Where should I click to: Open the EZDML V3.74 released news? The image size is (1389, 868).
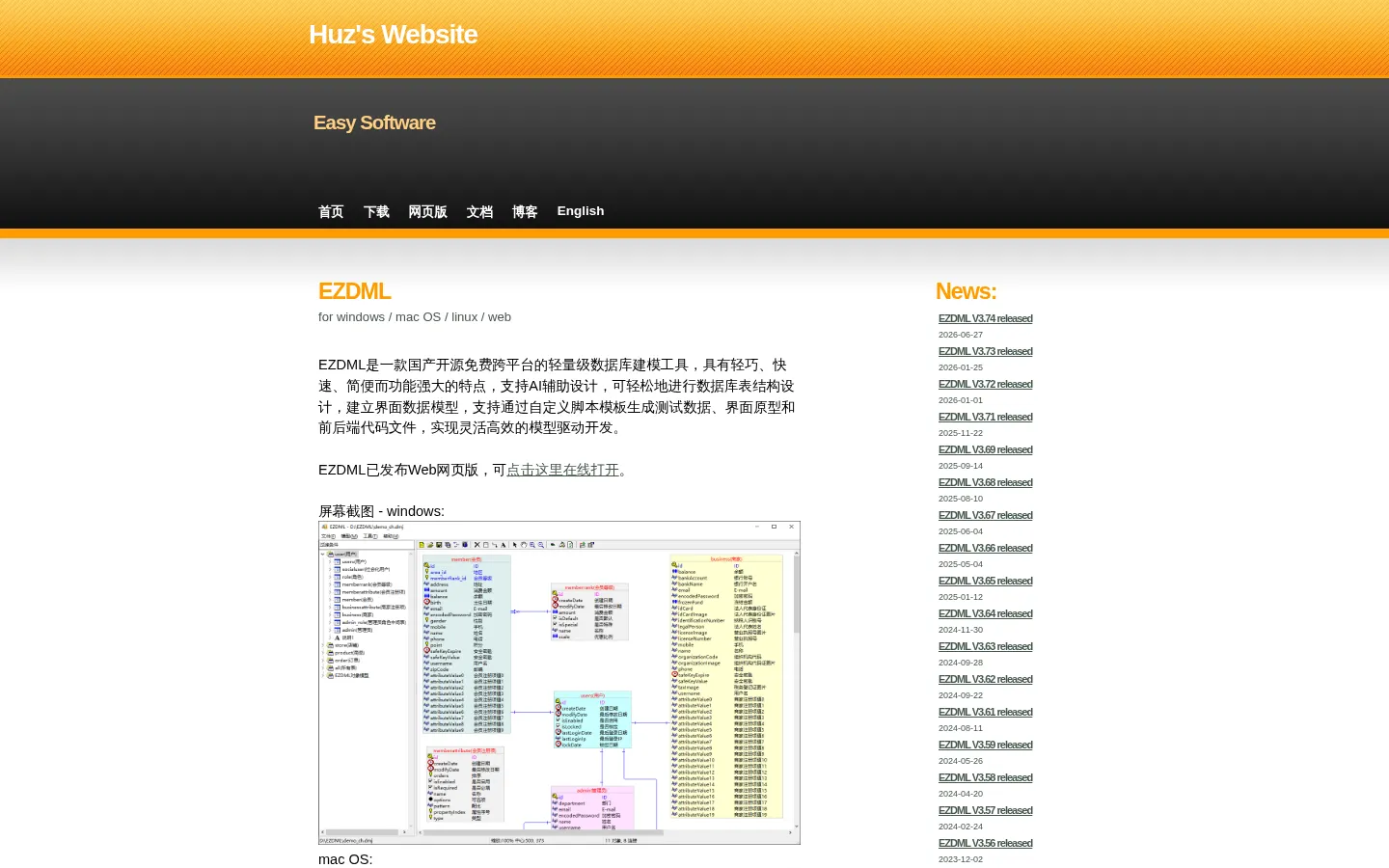[x=985, y=318]
